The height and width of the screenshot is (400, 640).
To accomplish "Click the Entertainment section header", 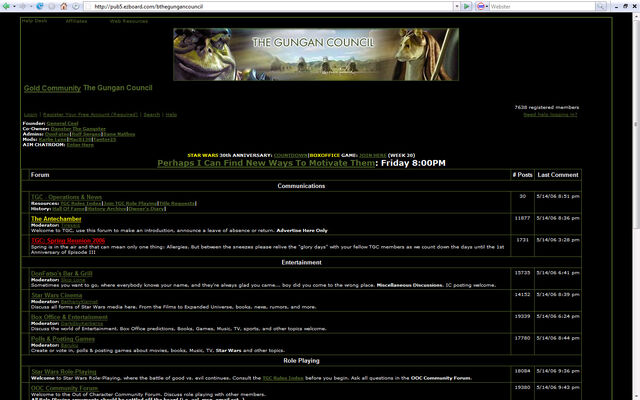I will [x=301, y=262].
